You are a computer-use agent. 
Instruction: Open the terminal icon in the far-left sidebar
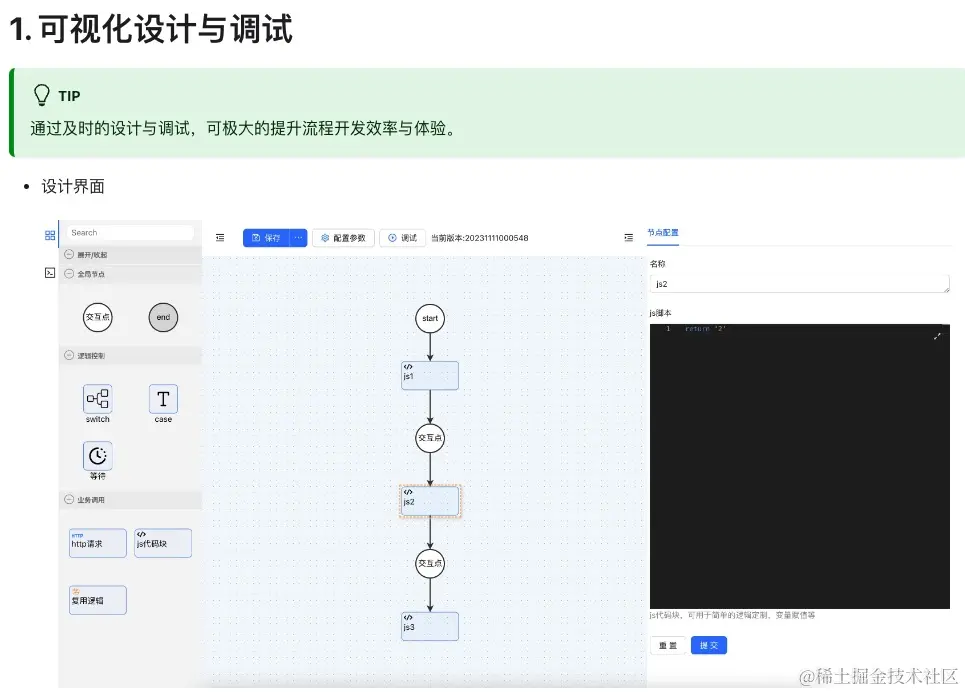click(49, 272)
